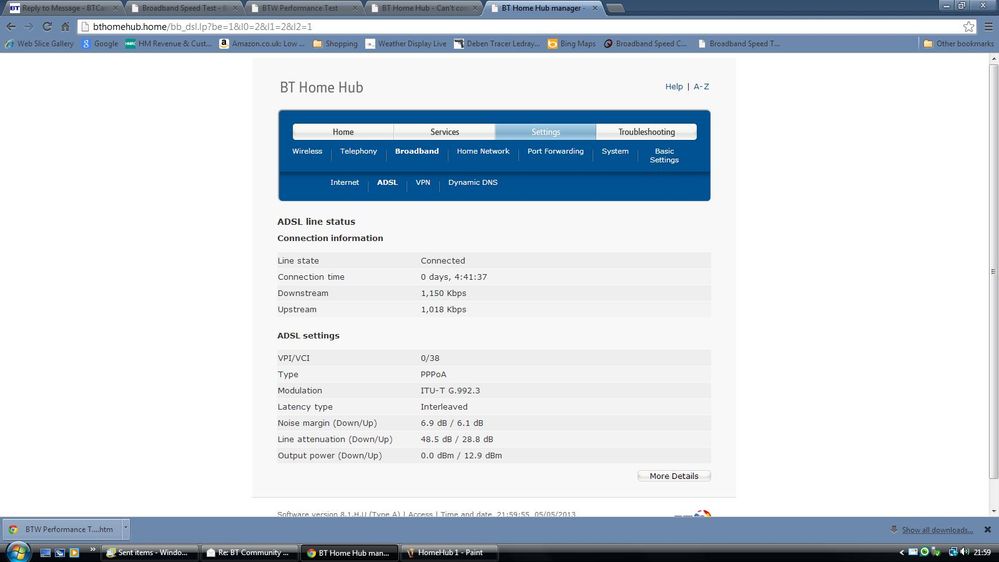Screen dimensions: 999x562
Task: Click the More Details button
Action: point(673,476)
